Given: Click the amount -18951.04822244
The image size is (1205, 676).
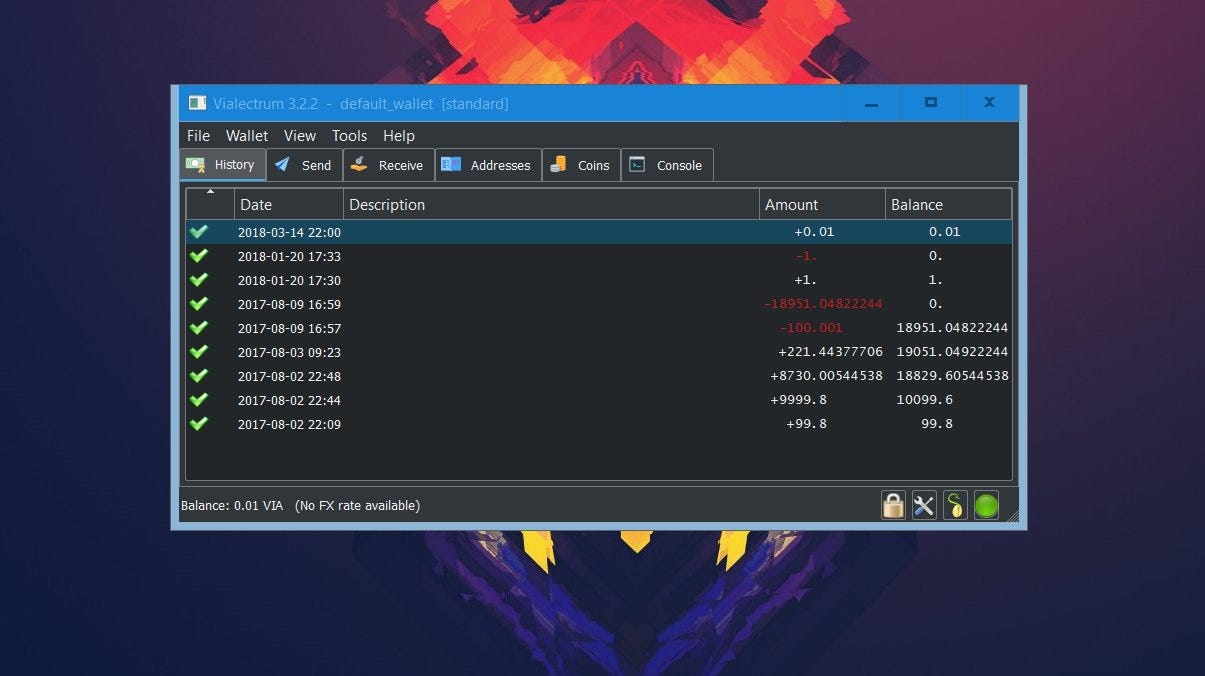Looking at the screenshot, I should pos(823,304).
